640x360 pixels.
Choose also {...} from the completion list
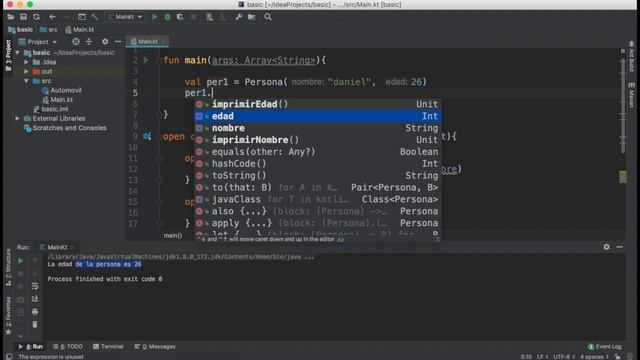tap(318, 211)
